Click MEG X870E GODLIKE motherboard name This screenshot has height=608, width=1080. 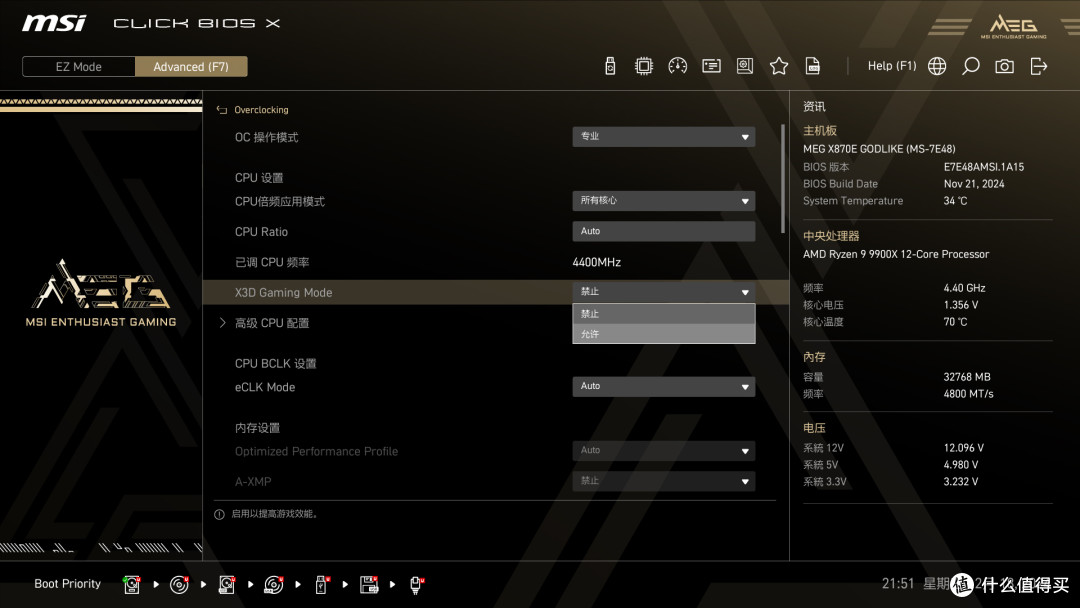click(879, 149)
